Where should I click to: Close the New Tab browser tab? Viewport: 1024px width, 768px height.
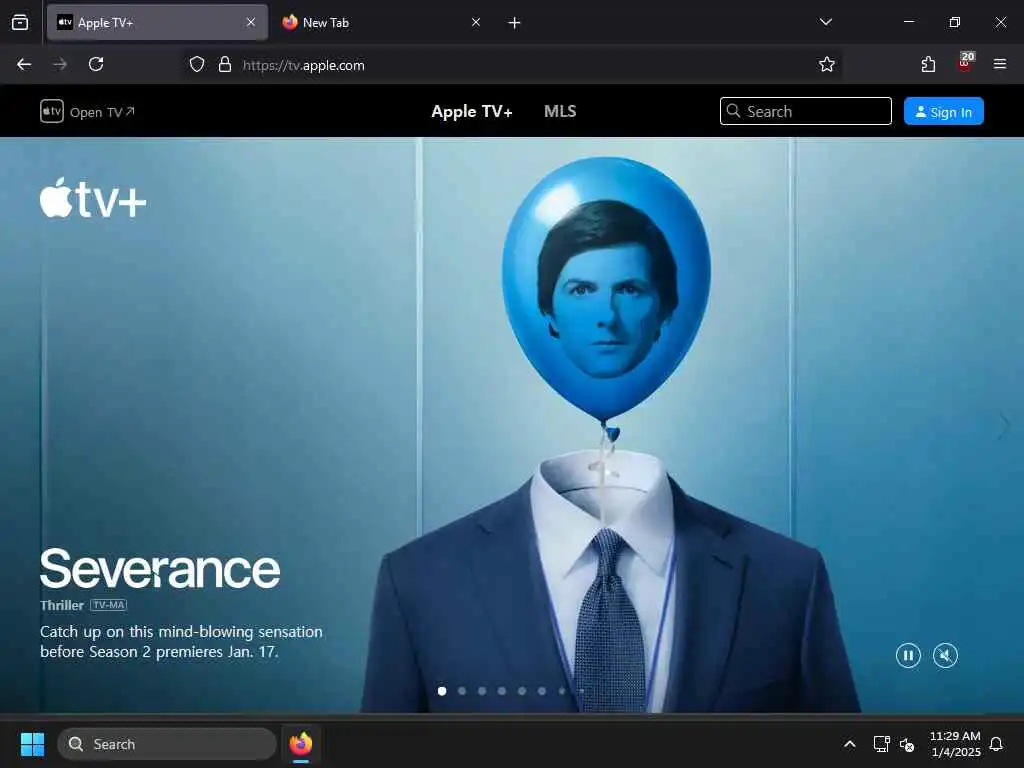[476, 22]
